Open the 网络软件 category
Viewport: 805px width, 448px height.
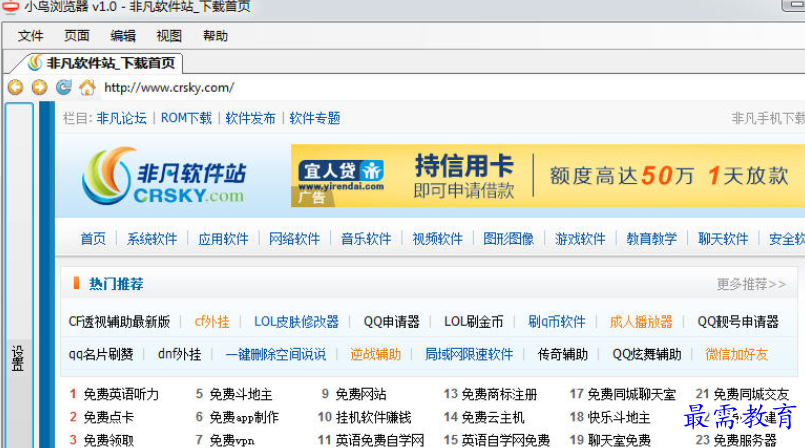(x=295, y=239)
